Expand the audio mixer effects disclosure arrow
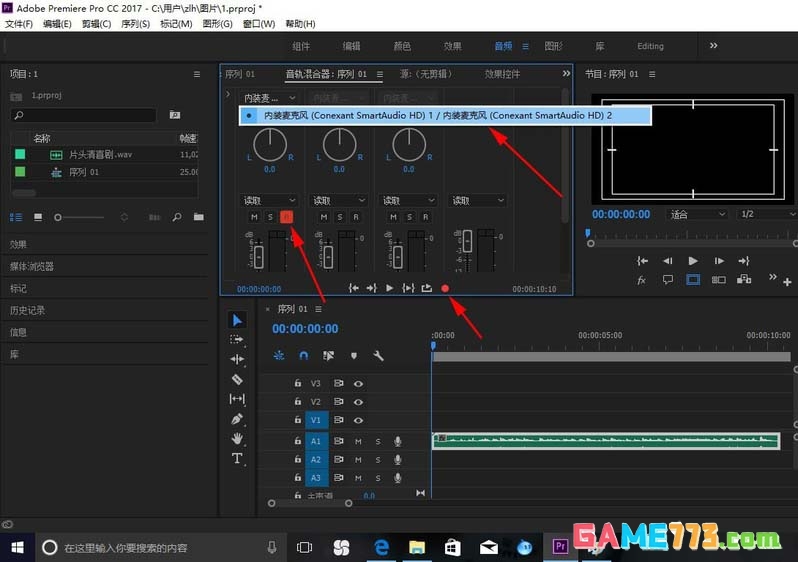Image resolution: width=798 pixels, height=562 pixels. click(x=228, y=95)
